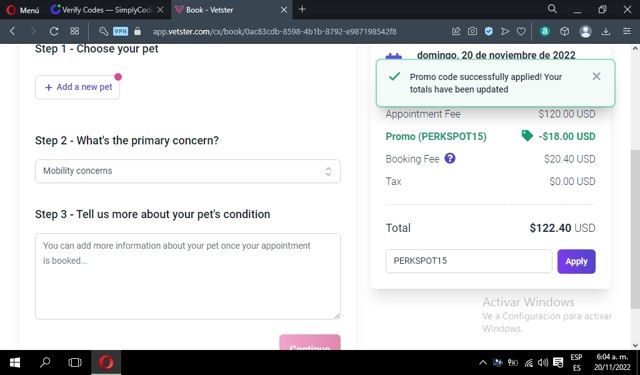Click the Opera taskbar icon
This screenshot has width=640, height=375.
pyautogui.click(x=106, y=362)
